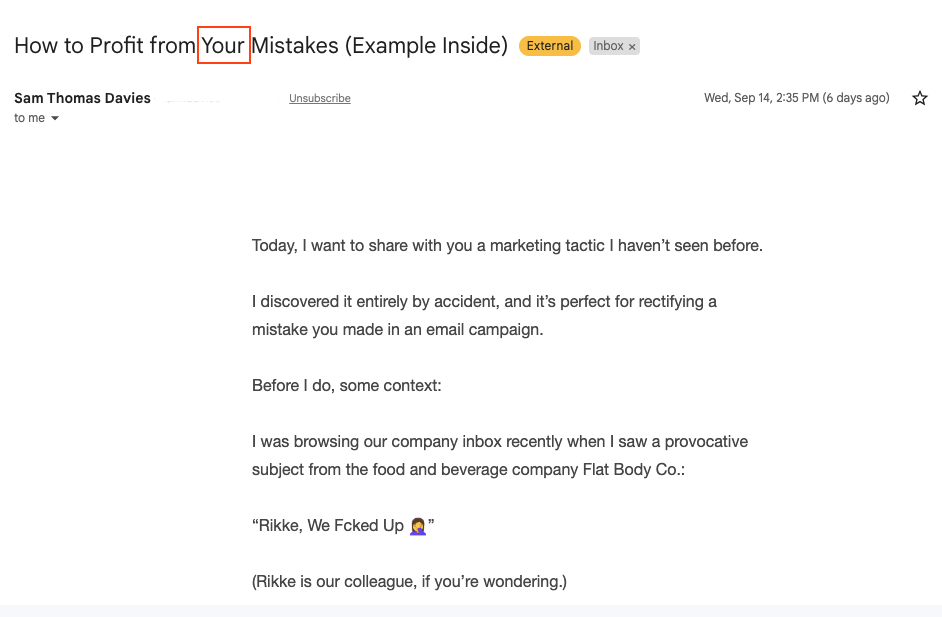Star this email from Sam Thomas Davies
The height and width of the screenshot is (617, 942).
point(920,98)
